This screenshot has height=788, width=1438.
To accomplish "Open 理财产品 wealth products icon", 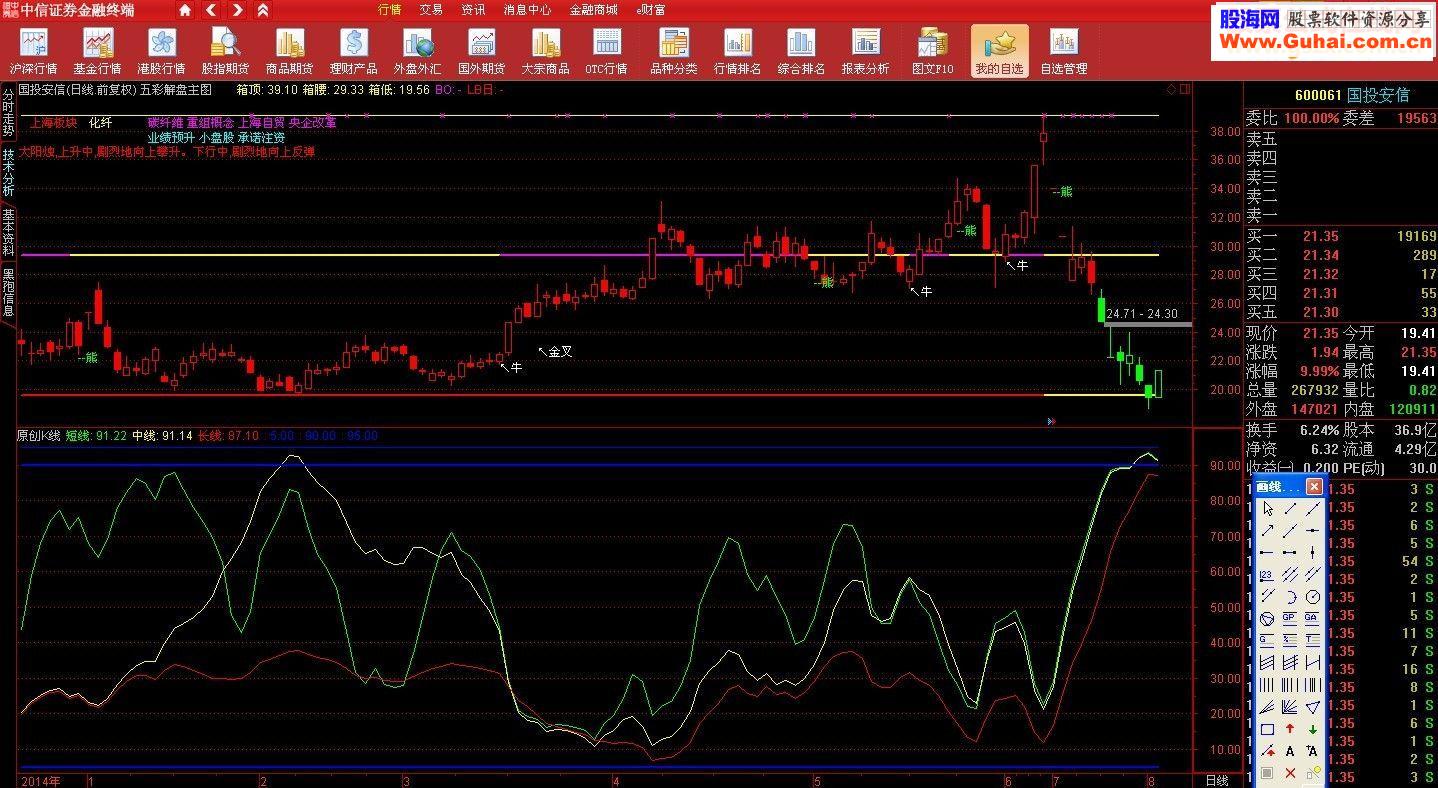I will (x=353, y=50).
